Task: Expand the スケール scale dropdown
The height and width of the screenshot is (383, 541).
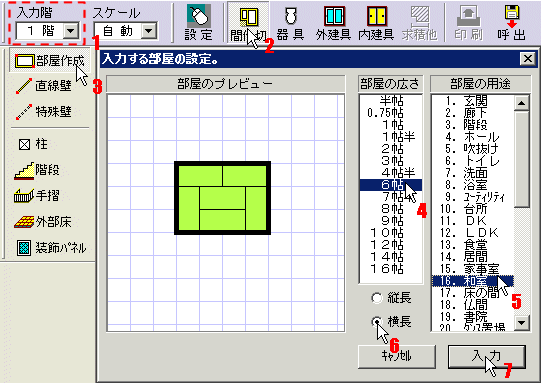Action: coord(149,31)
